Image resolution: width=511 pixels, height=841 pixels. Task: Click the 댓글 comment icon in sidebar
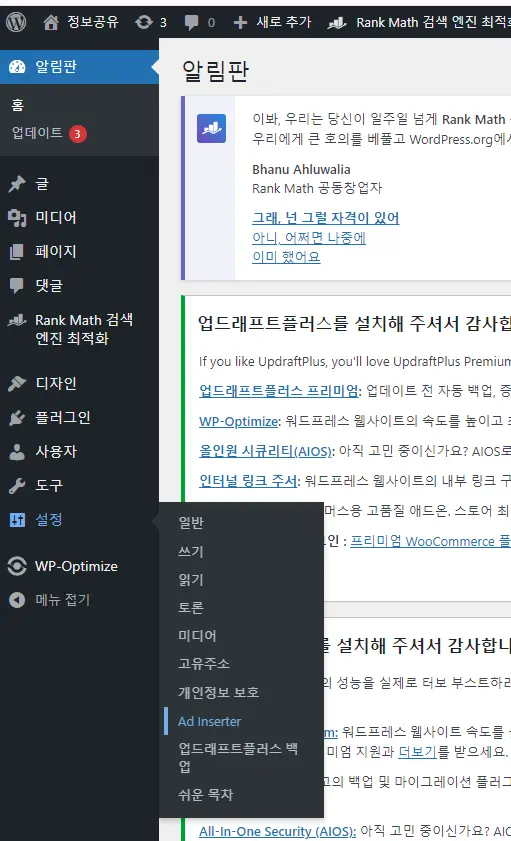17,285
